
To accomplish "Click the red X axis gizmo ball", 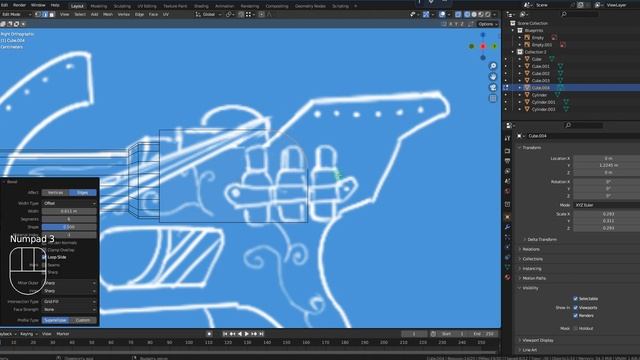I will coord(483,46).
